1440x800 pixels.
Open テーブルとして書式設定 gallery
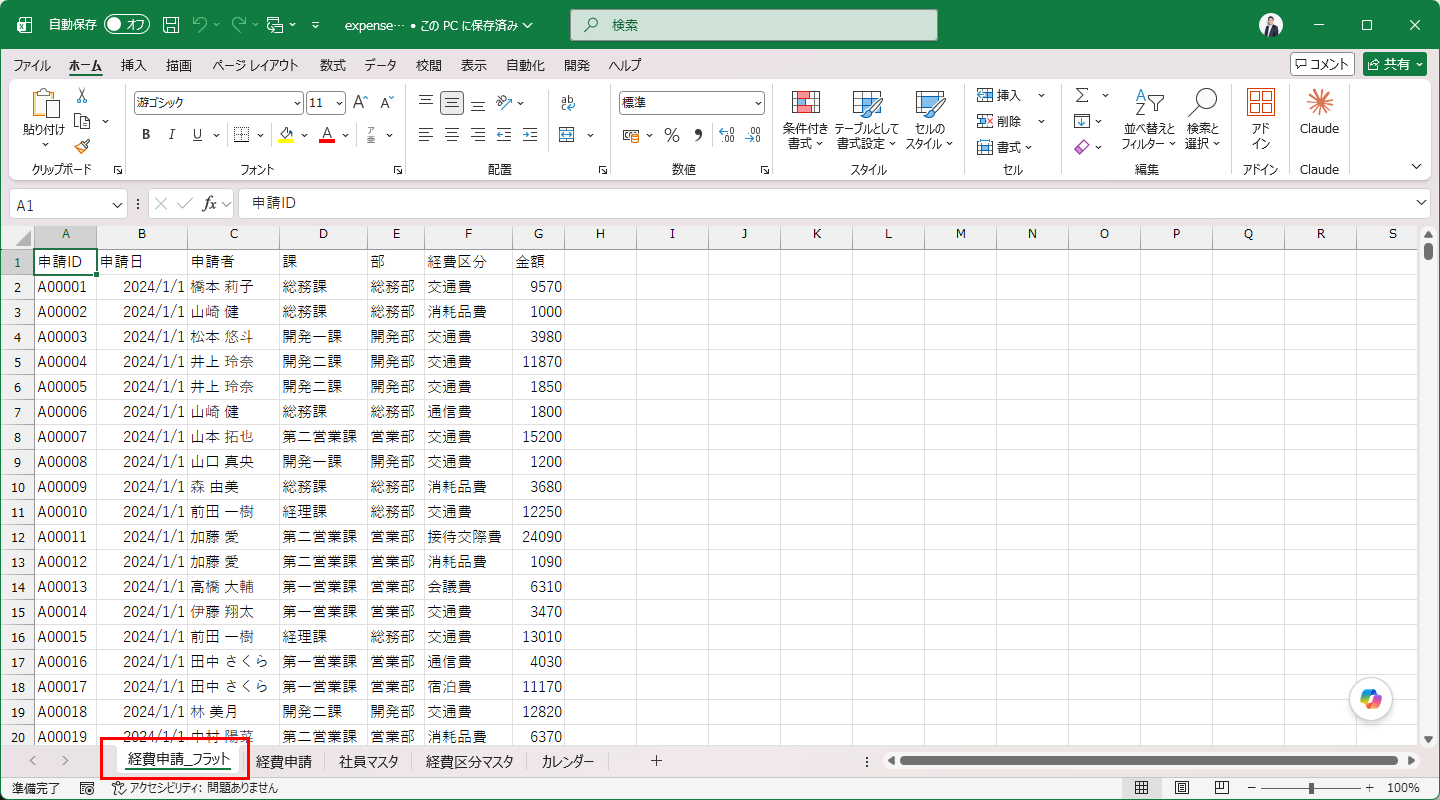(867, 120)
